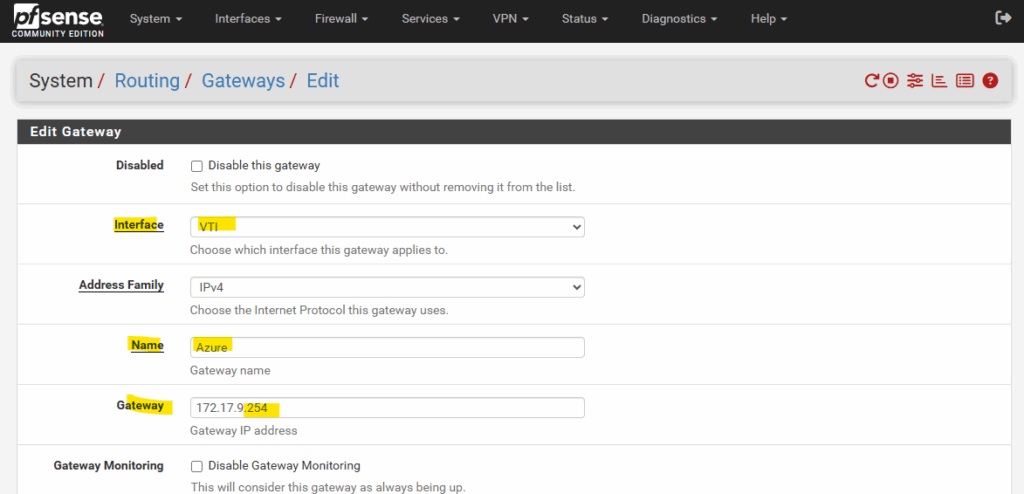Open the status chart icon
This screenshot has height=494, width=1024.
click(939, 81)
